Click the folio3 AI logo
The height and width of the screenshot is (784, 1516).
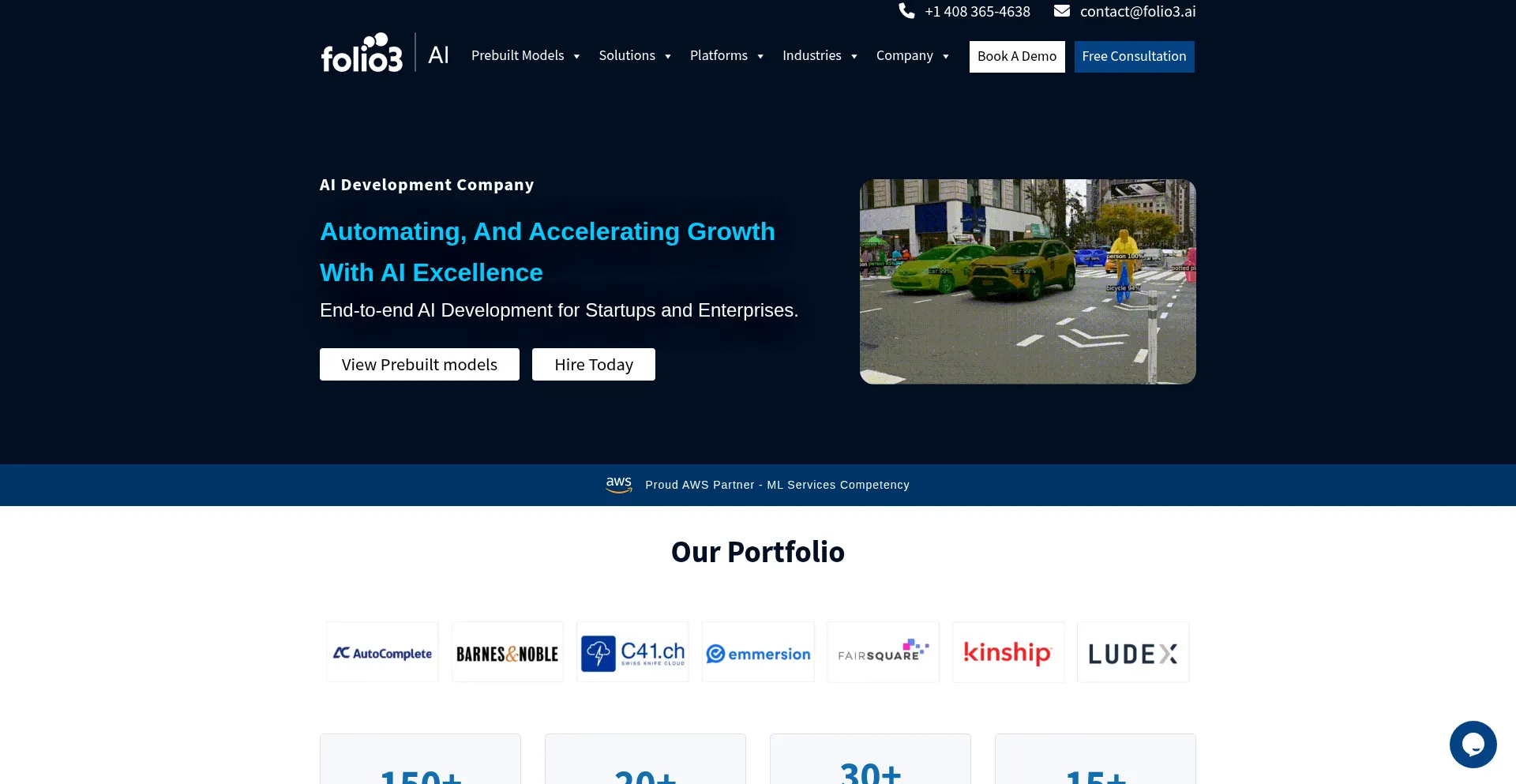coord(385,54)
